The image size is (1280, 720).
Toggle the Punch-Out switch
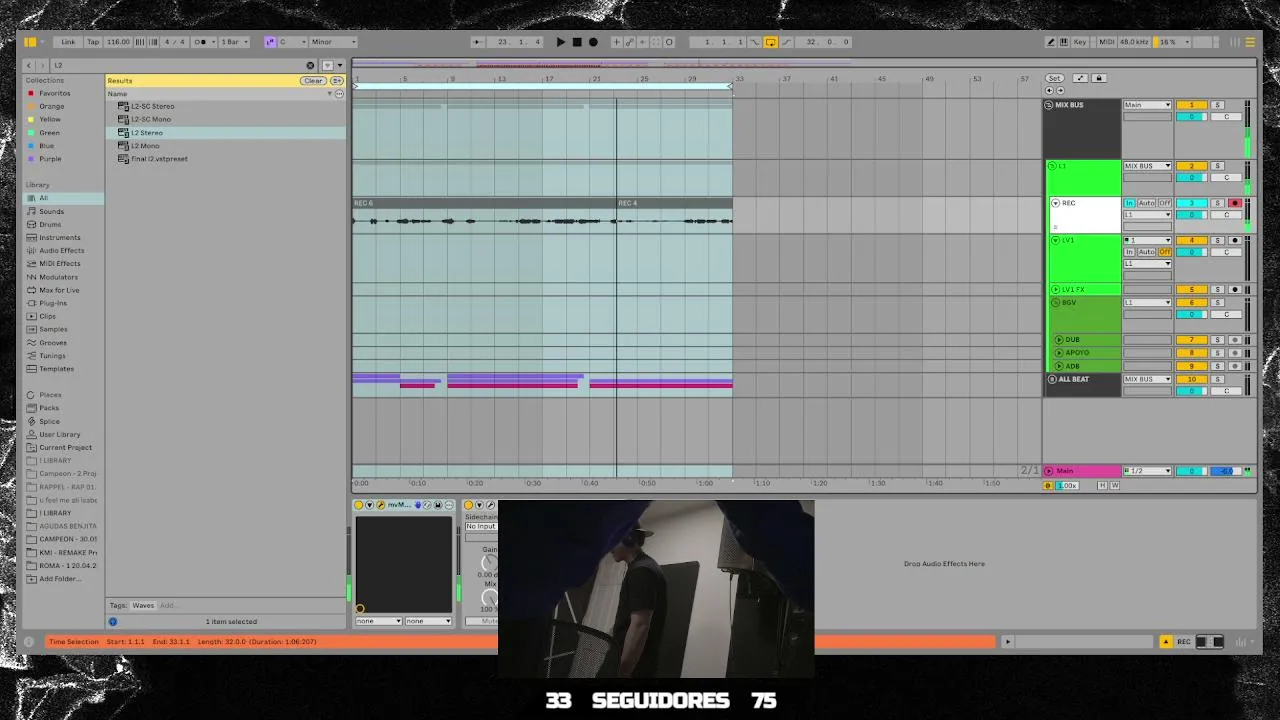786,42
